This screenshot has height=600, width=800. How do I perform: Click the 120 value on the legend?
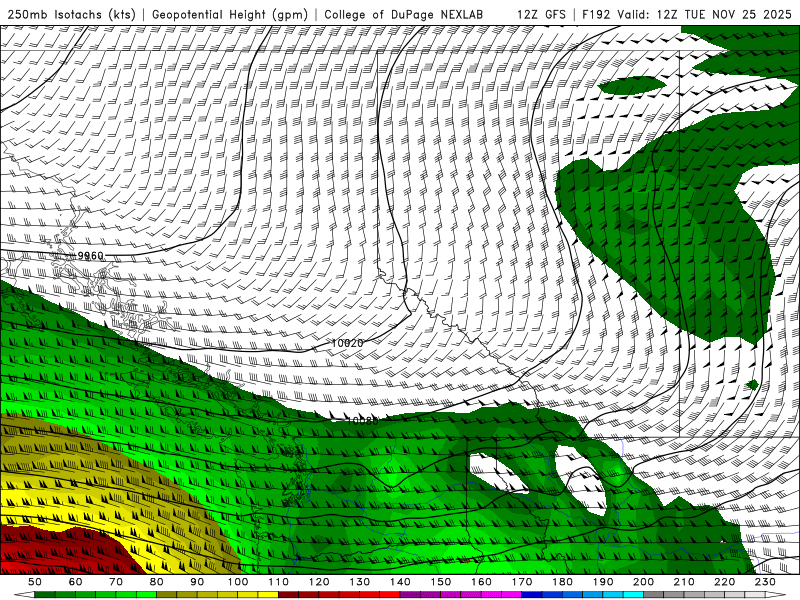(x=319, y=582)
